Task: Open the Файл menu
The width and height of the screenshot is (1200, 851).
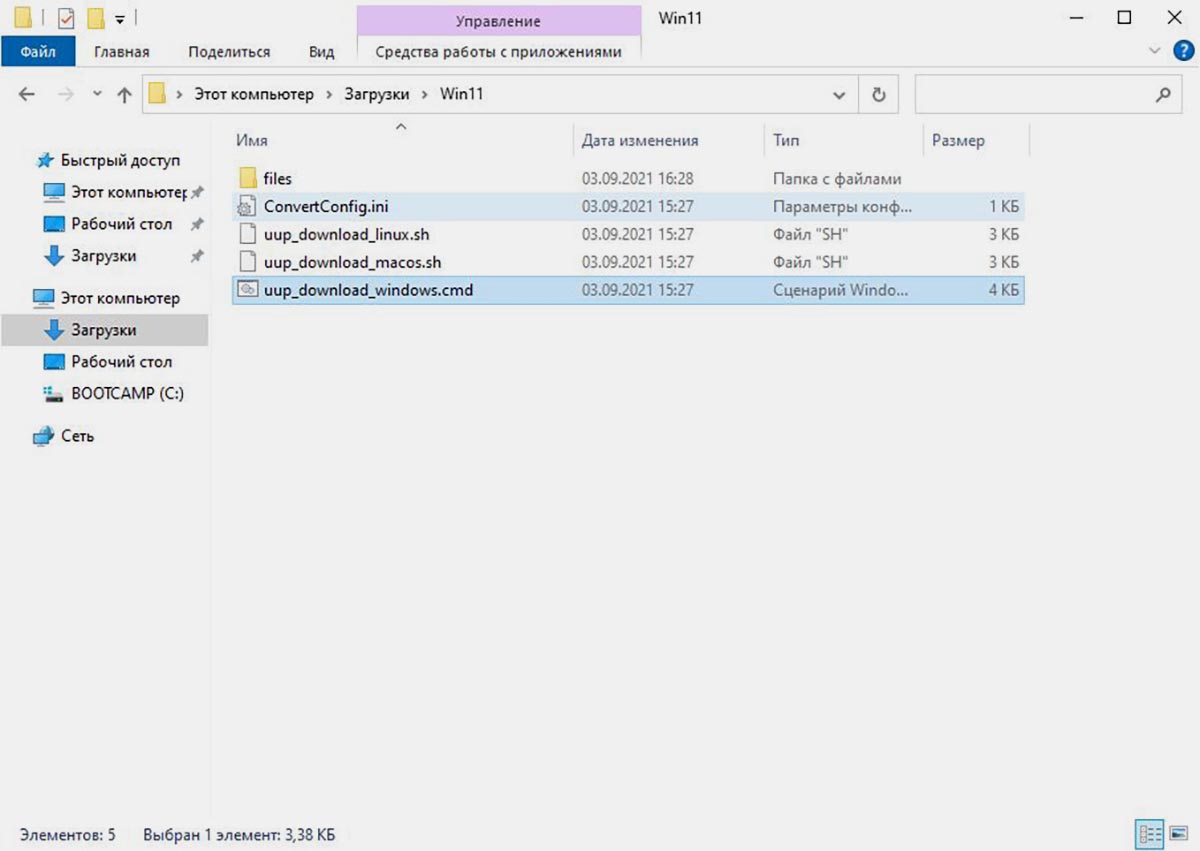Action: (x=38, y=52)
